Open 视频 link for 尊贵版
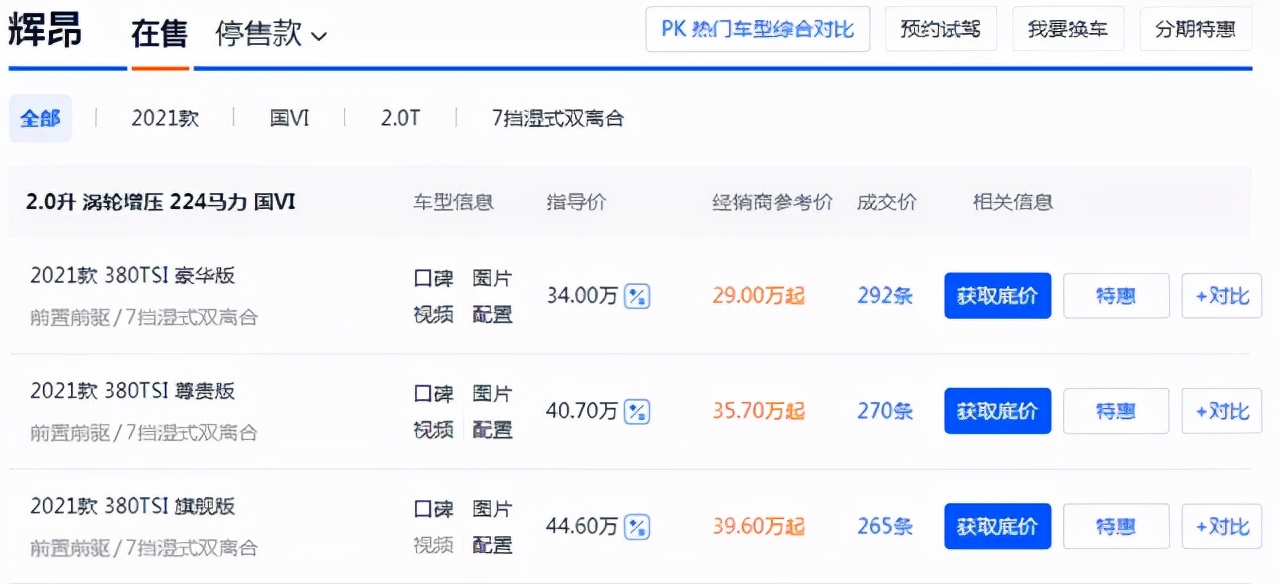 tap(433, 430)
